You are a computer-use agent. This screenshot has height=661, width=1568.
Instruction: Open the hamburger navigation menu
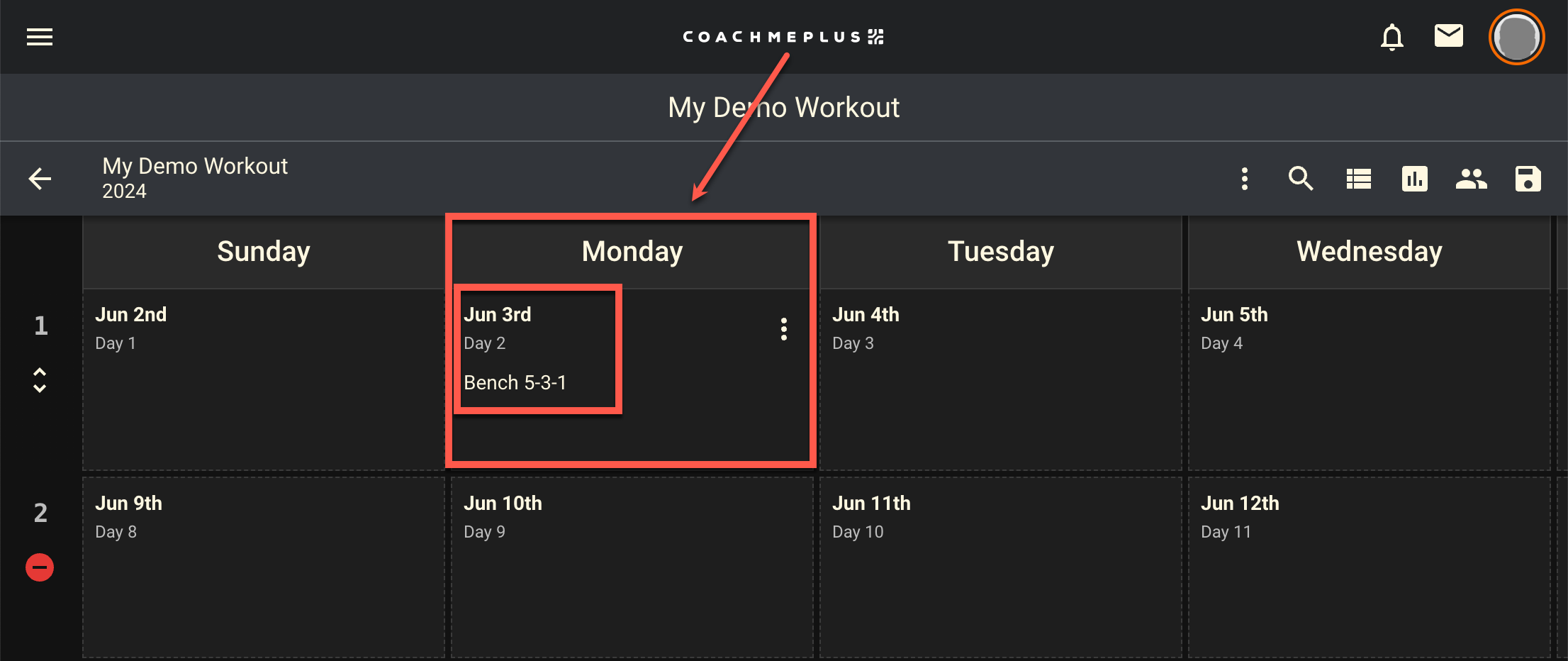click(40, 37)
